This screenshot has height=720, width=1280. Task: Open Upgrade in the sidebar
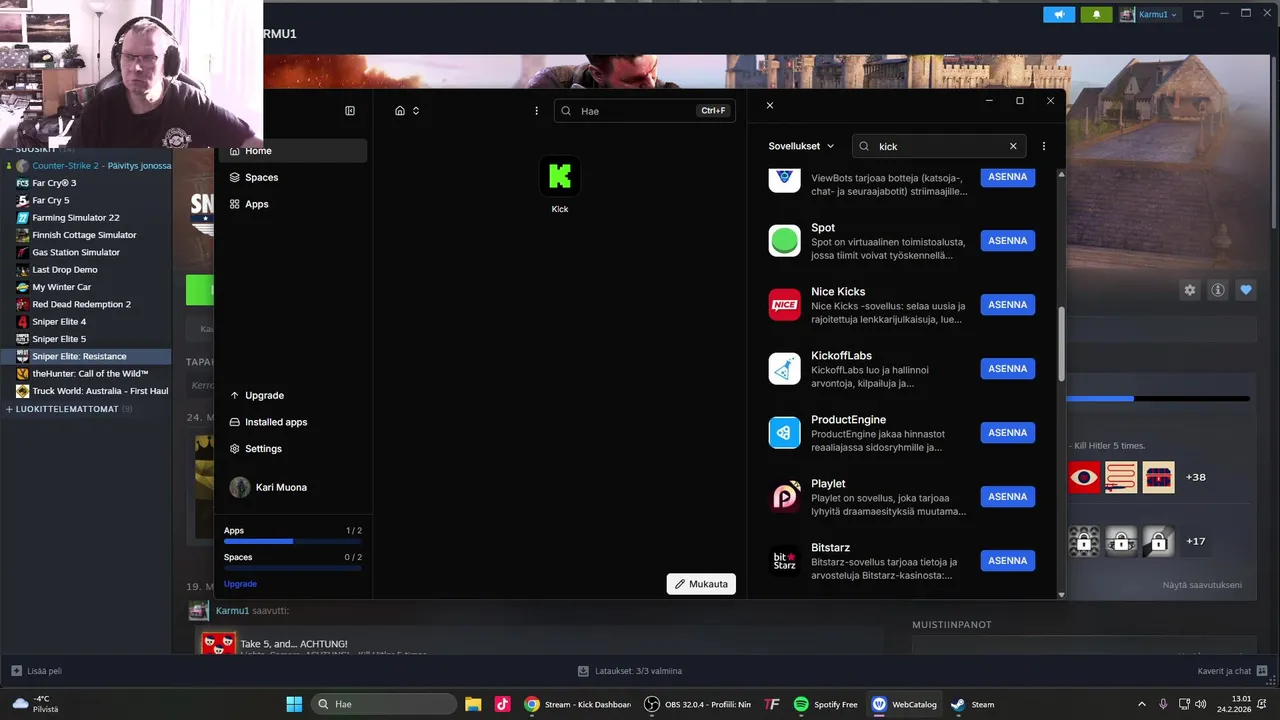(293, 395)
